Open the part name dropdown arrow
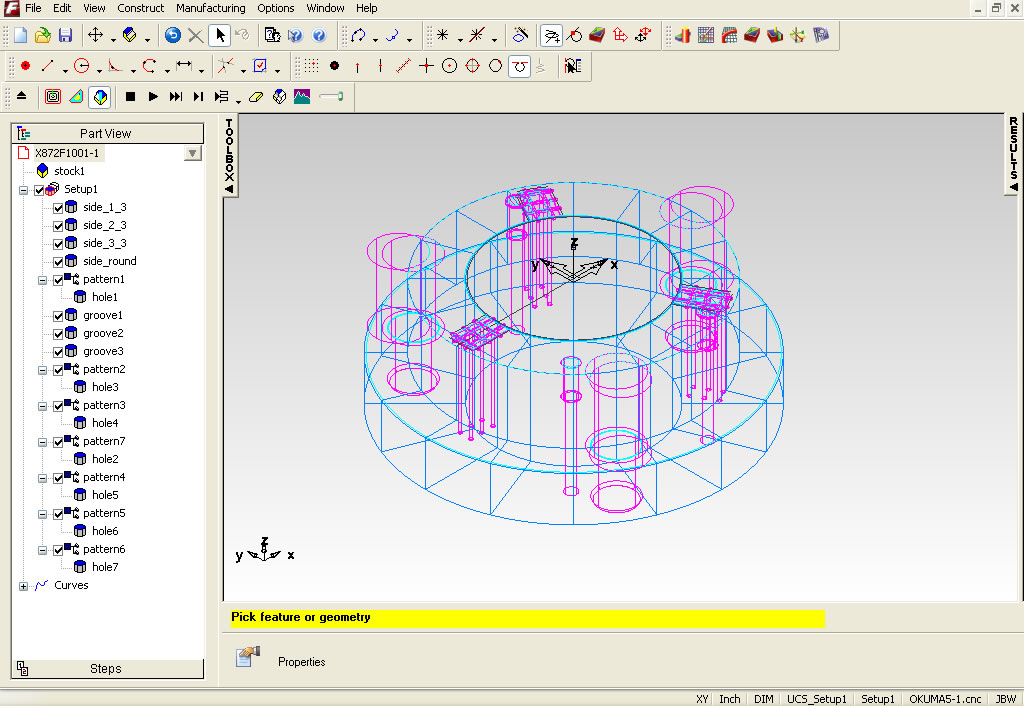The width and height of the screenshot is (1024, 706). click(x=193, y=154)
